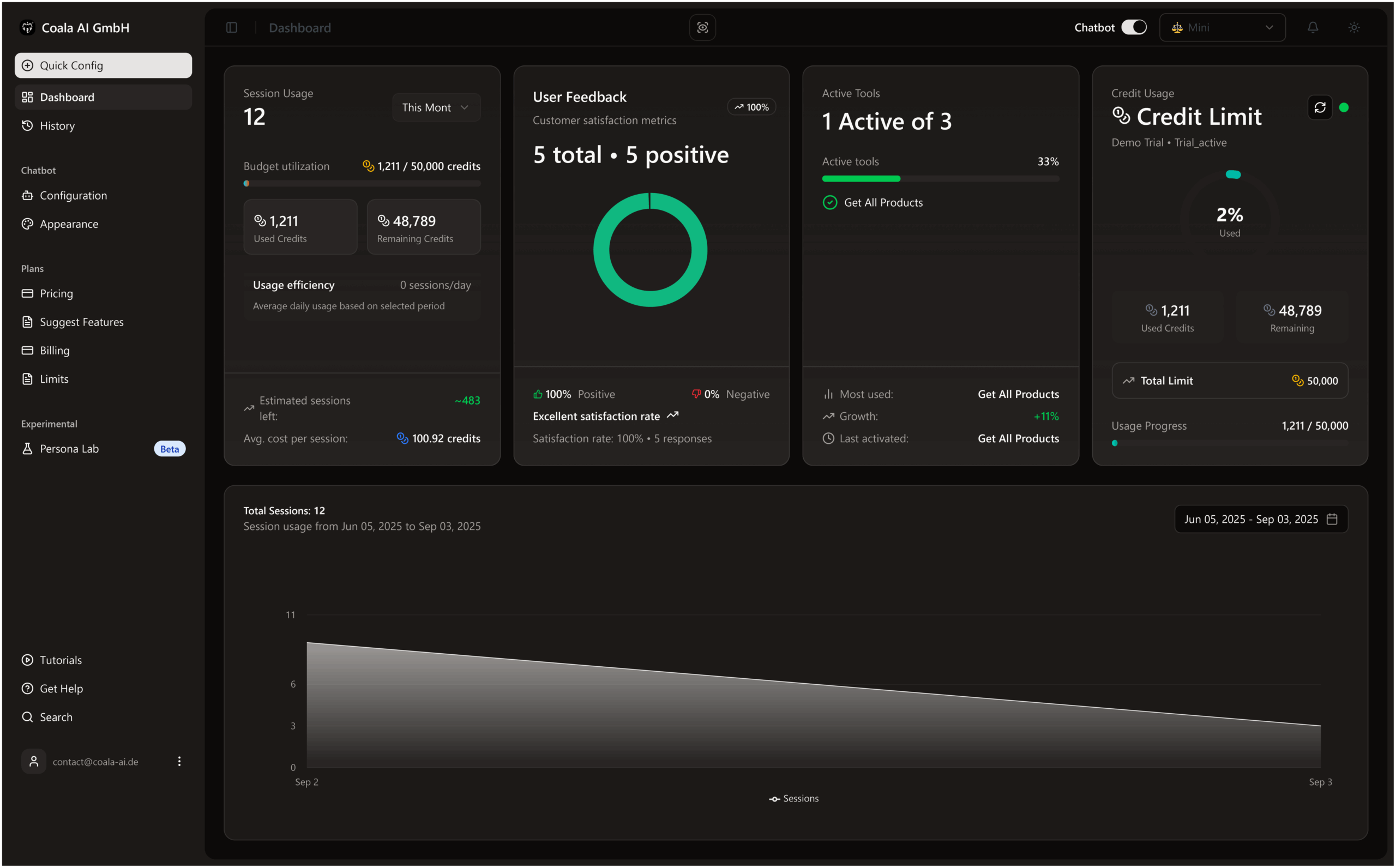Image resolution: width=1396 pixels, height=868 pixels.
Task: Click the calendar icon in date range
Action: [1332, 519]
